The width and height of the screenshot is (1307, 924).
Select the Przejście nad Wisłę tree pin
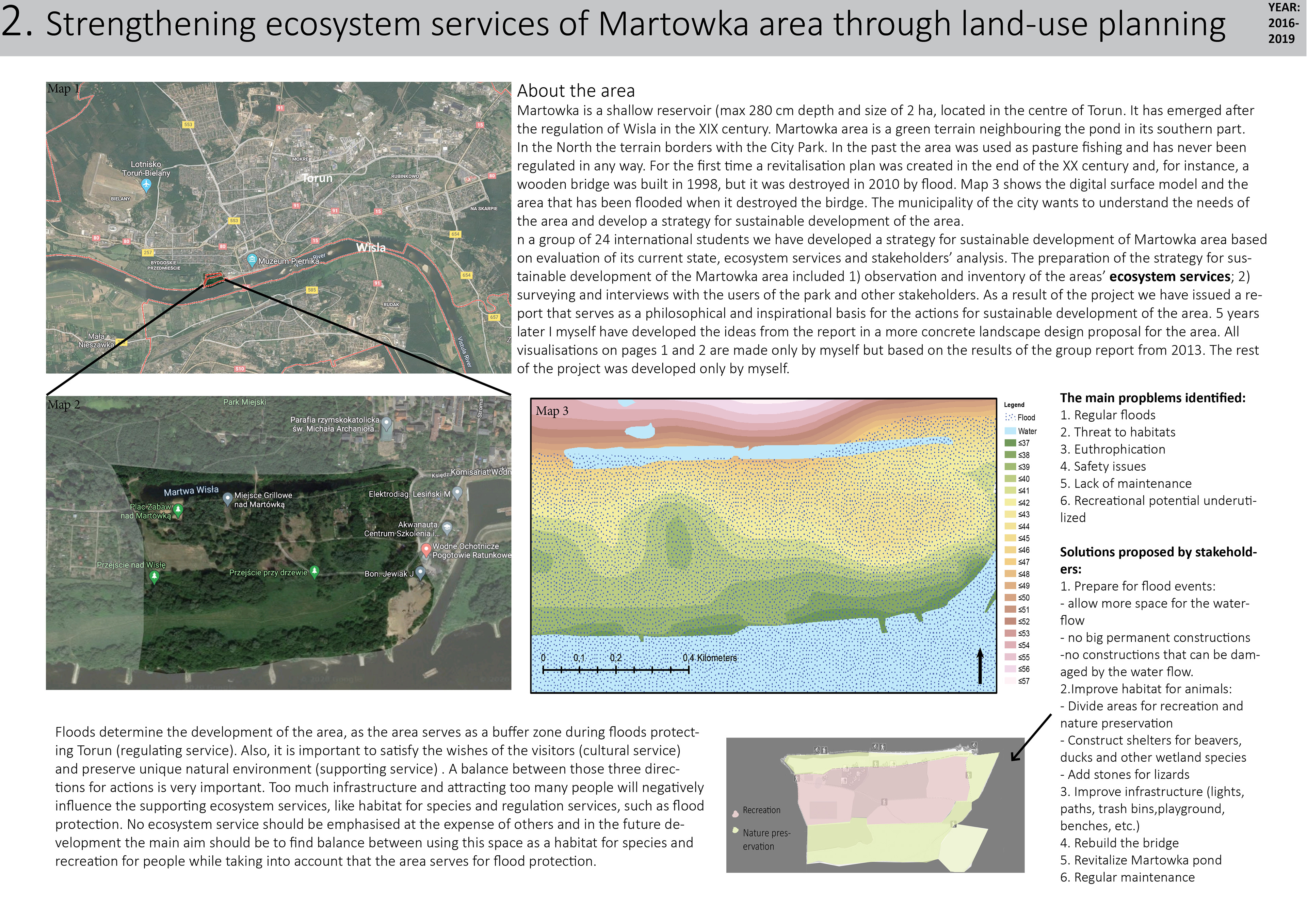click(154, 576)
